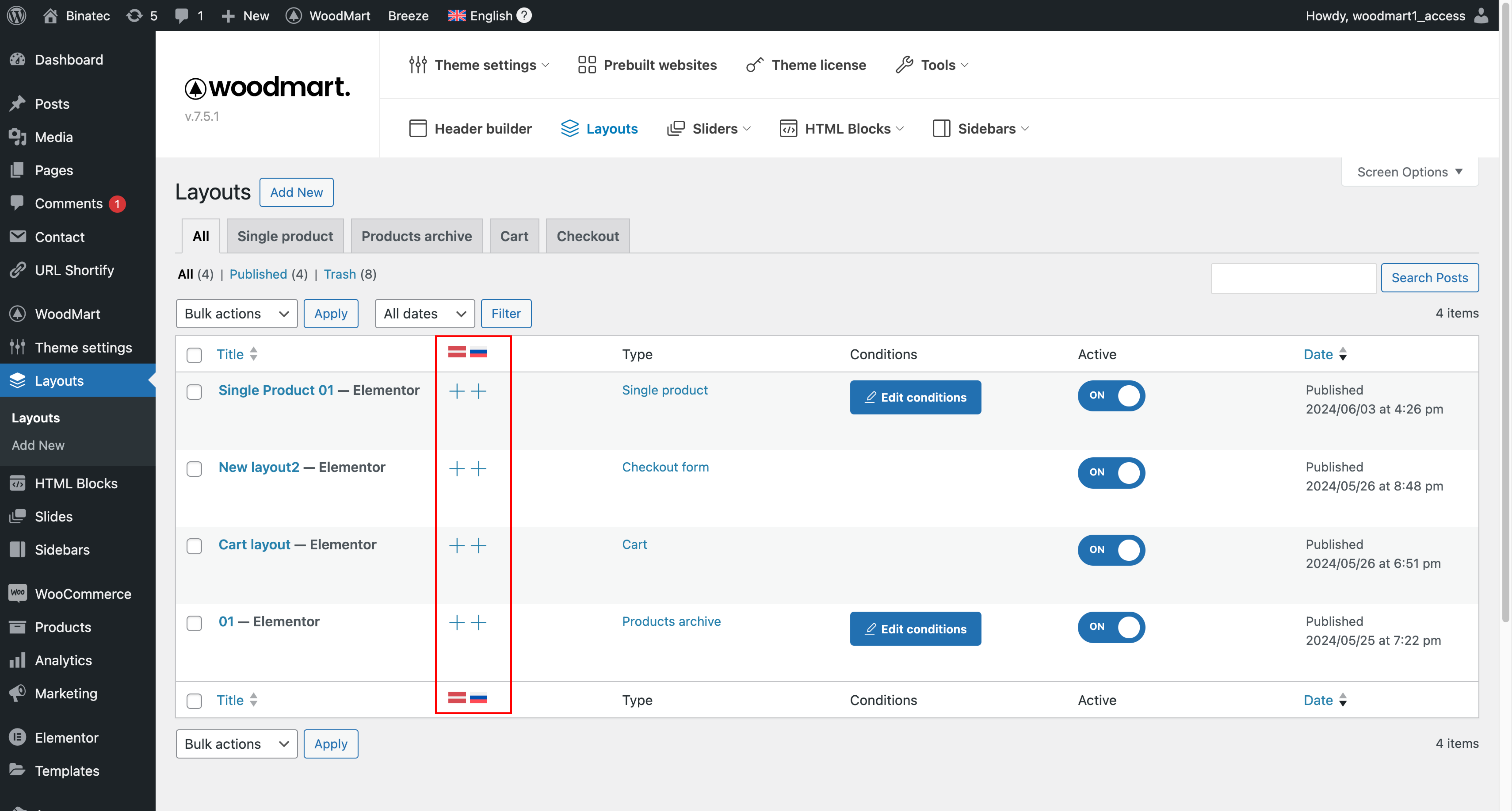This screenshot has height=811, width=1512.
Task: Switch to the Products archive tab
Action: (417, 236)
